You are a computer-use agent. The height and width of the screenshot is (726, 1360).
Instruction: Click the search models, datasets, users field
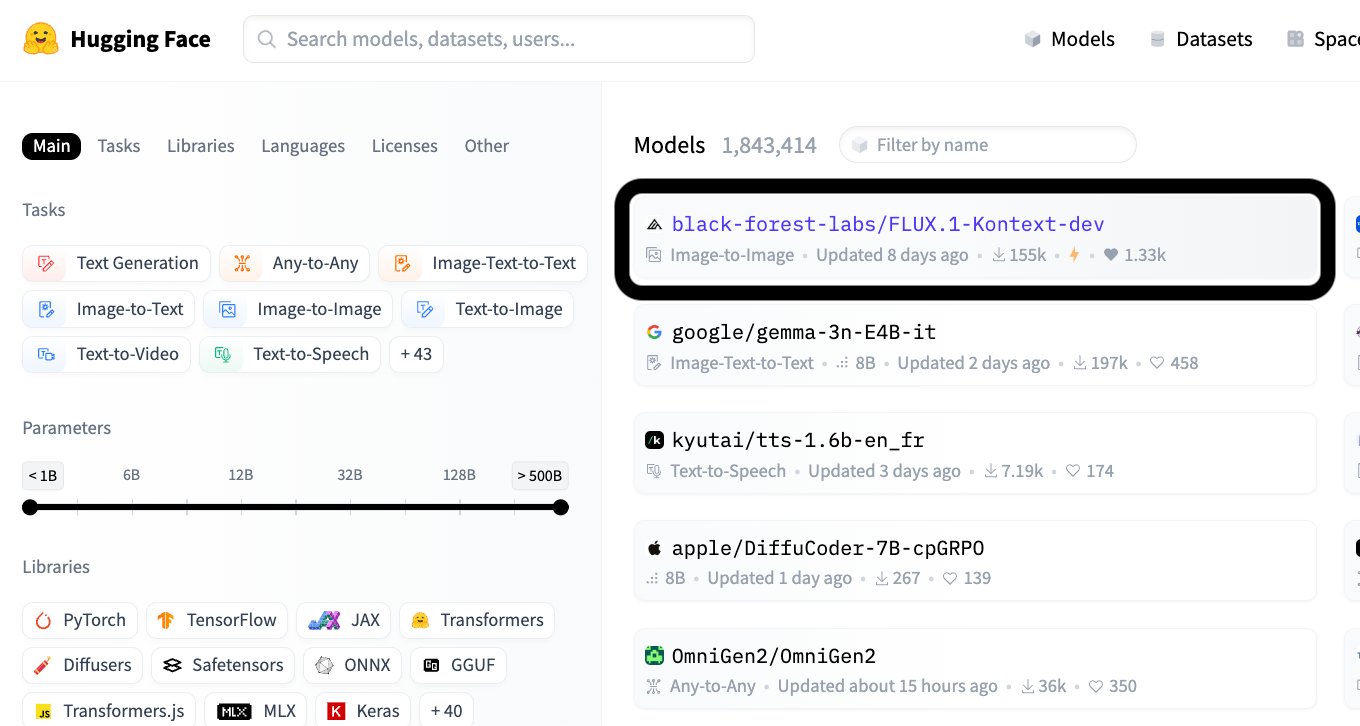[x=499, y=39]
